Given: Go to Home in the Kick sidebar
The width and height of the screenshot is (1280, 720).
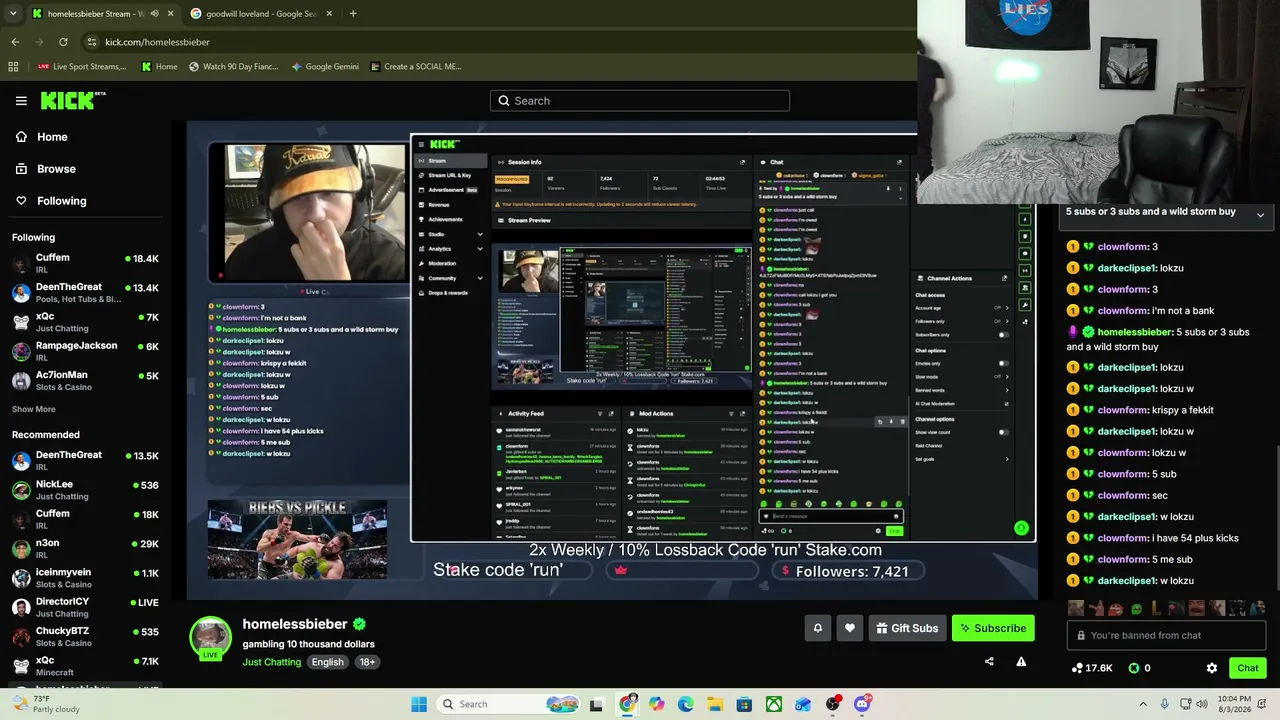Looking at the screenshot, I should tap(52, 137).
